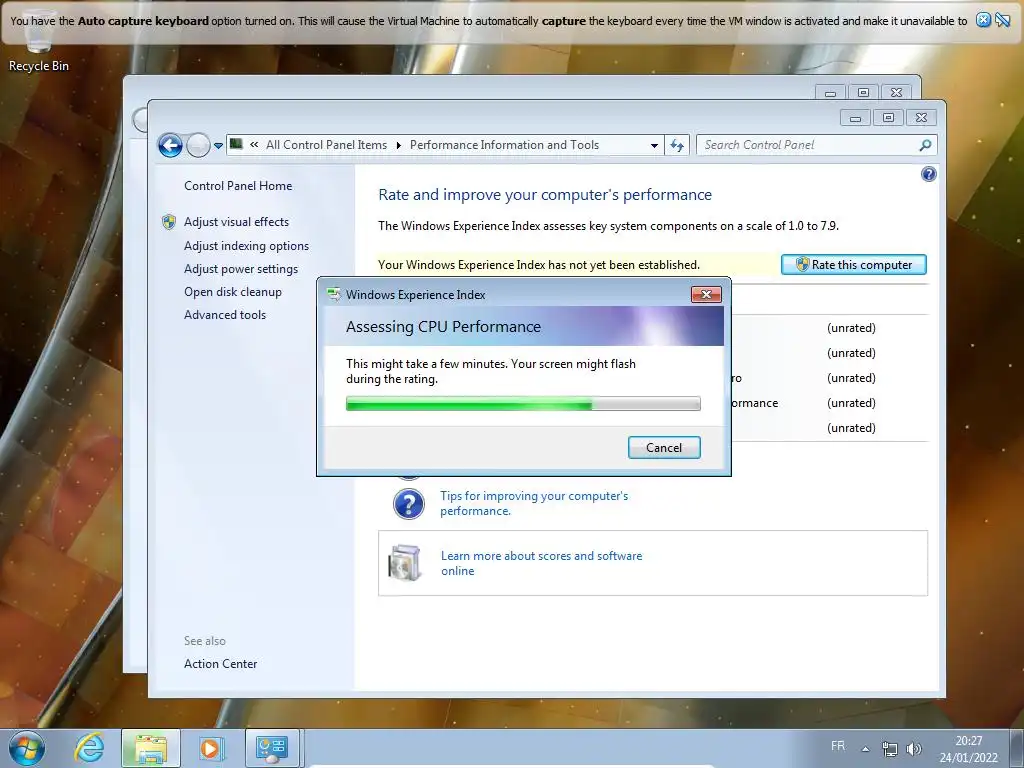Select All Control Panel Items breadcrumb
1024x768 pixels.
click(x=326, y=145)
